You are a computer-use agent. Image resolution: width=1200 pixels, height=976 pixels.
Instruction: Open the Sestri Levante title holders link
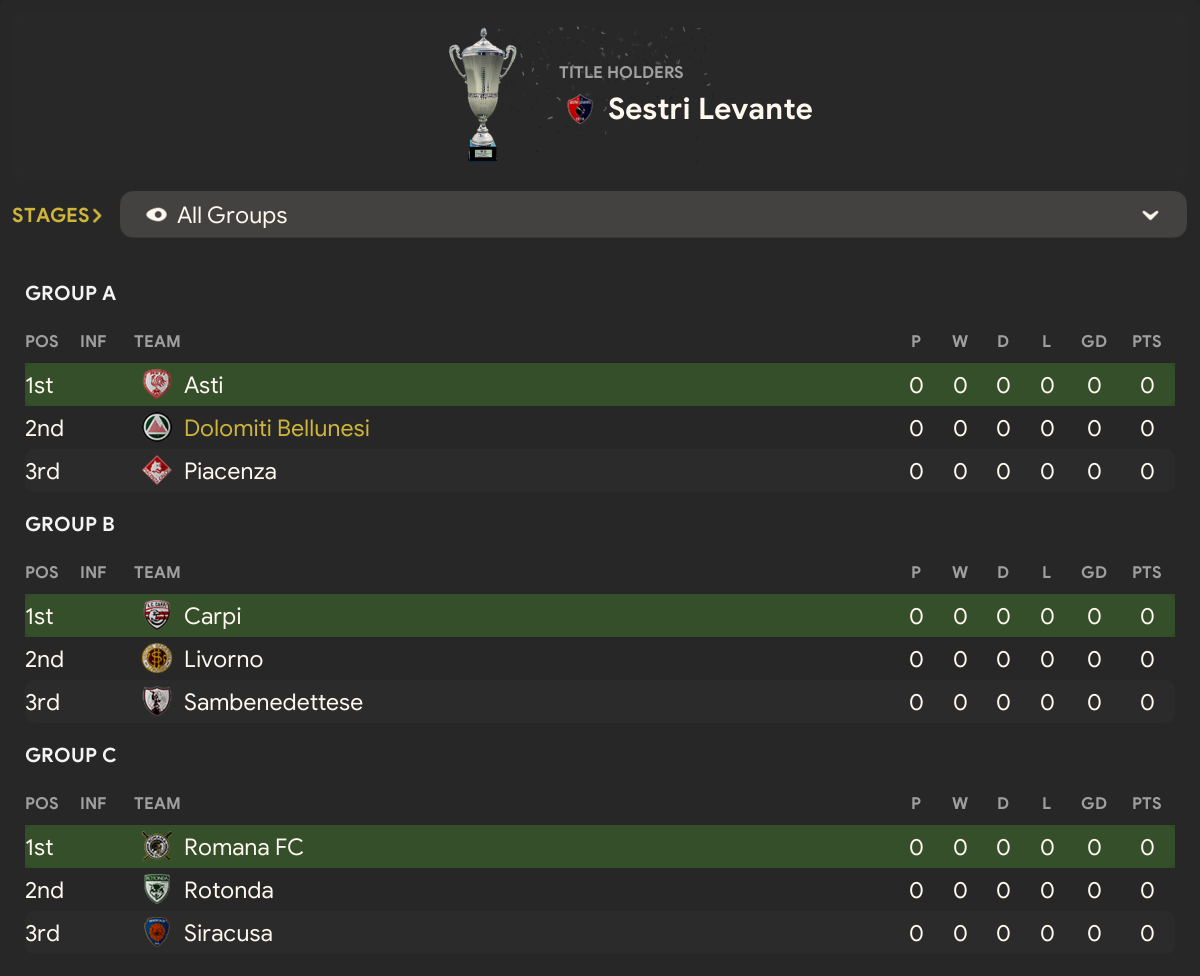pyautogui.click(x=710, y=109)
